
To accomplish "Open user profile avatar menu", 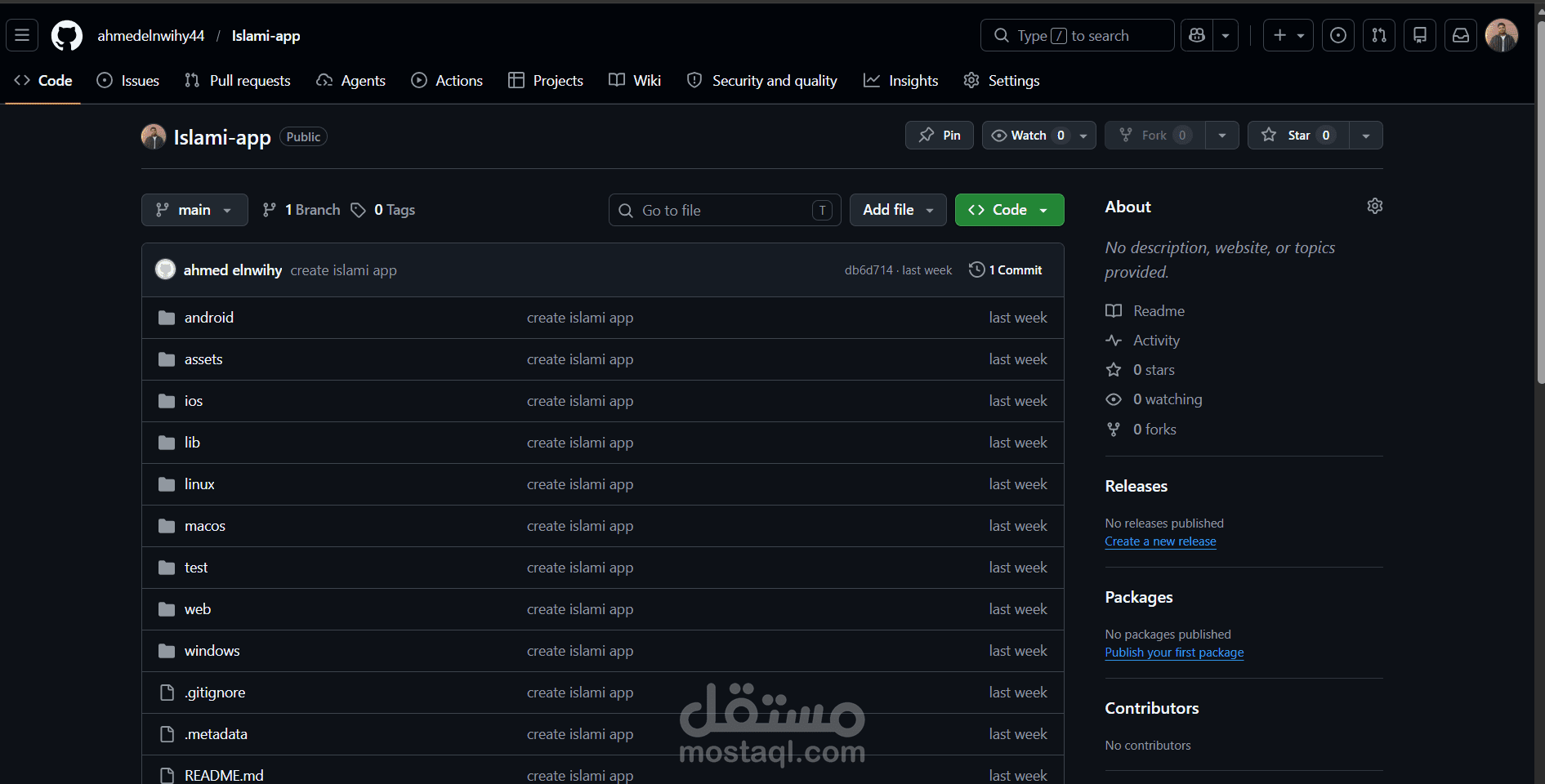I will (1502, 35).
